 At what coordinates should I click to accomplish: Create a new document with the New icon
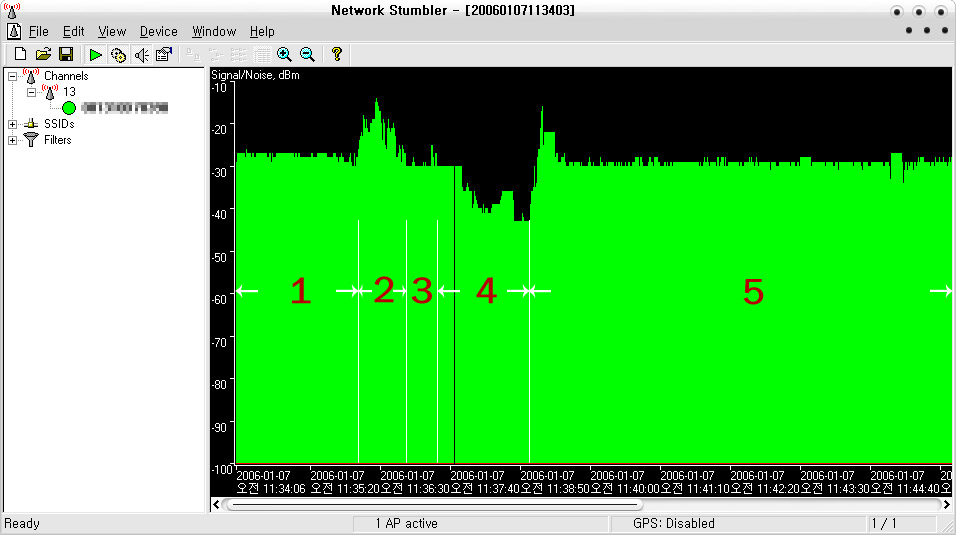(20, 54)
